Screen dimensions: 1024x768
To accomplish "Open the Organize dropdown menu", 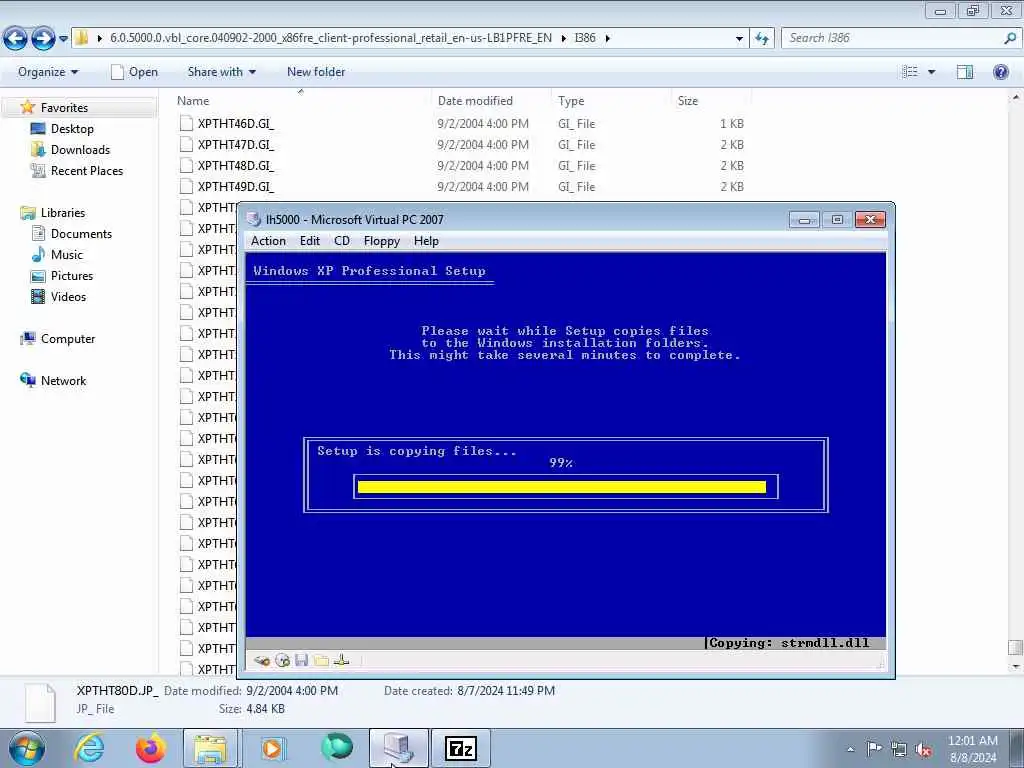I will (48, 72).
